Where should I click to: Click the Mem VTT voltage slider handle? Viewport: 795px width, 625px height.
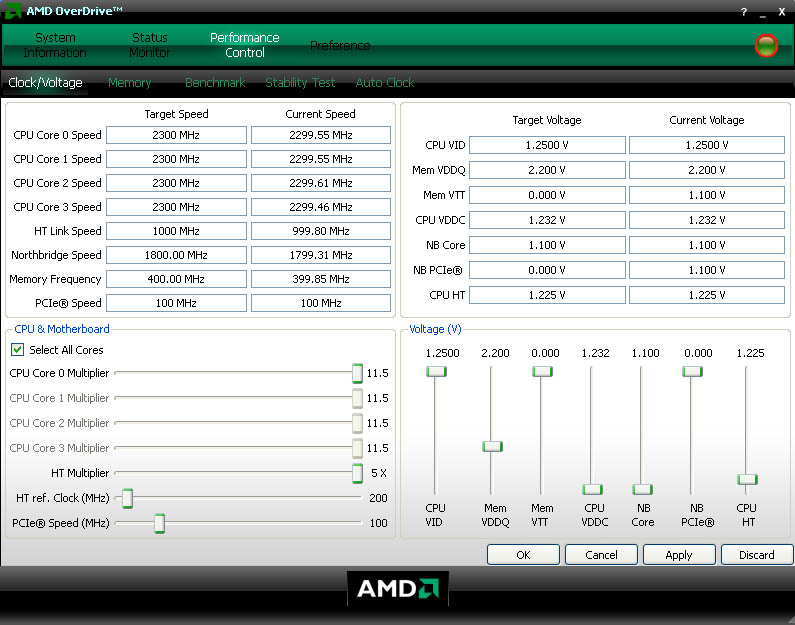tap(542, 372)
